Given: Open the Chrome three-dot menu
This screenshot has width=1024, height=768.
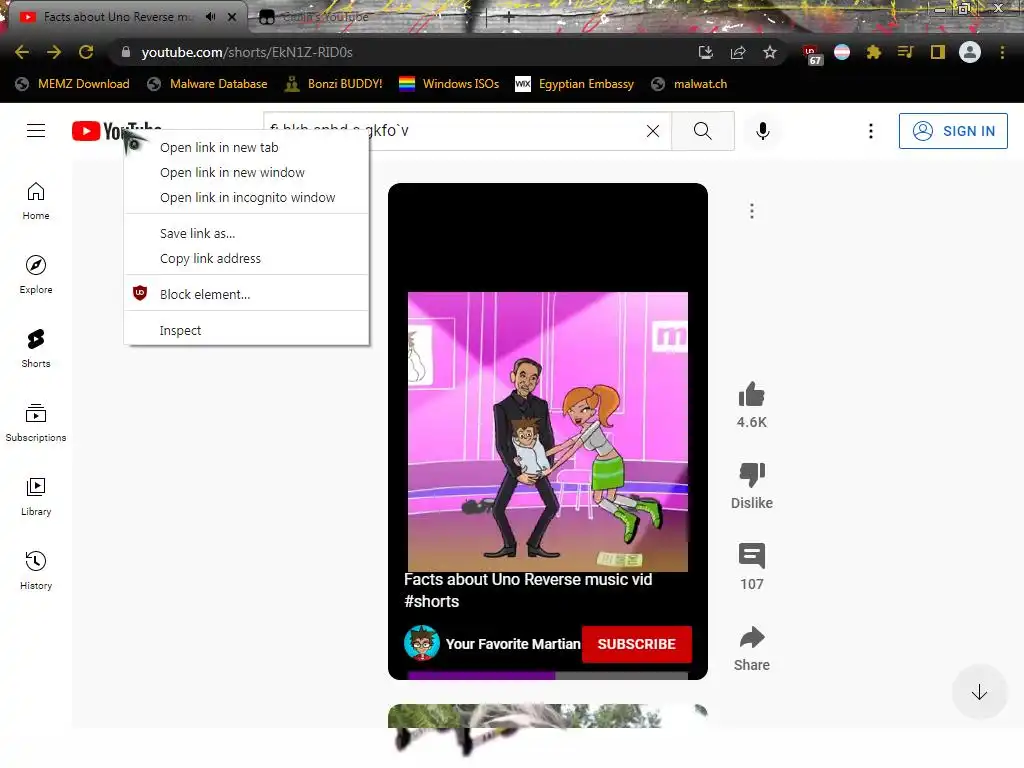Looking at the screenshot, I should tap(1002, 52).
